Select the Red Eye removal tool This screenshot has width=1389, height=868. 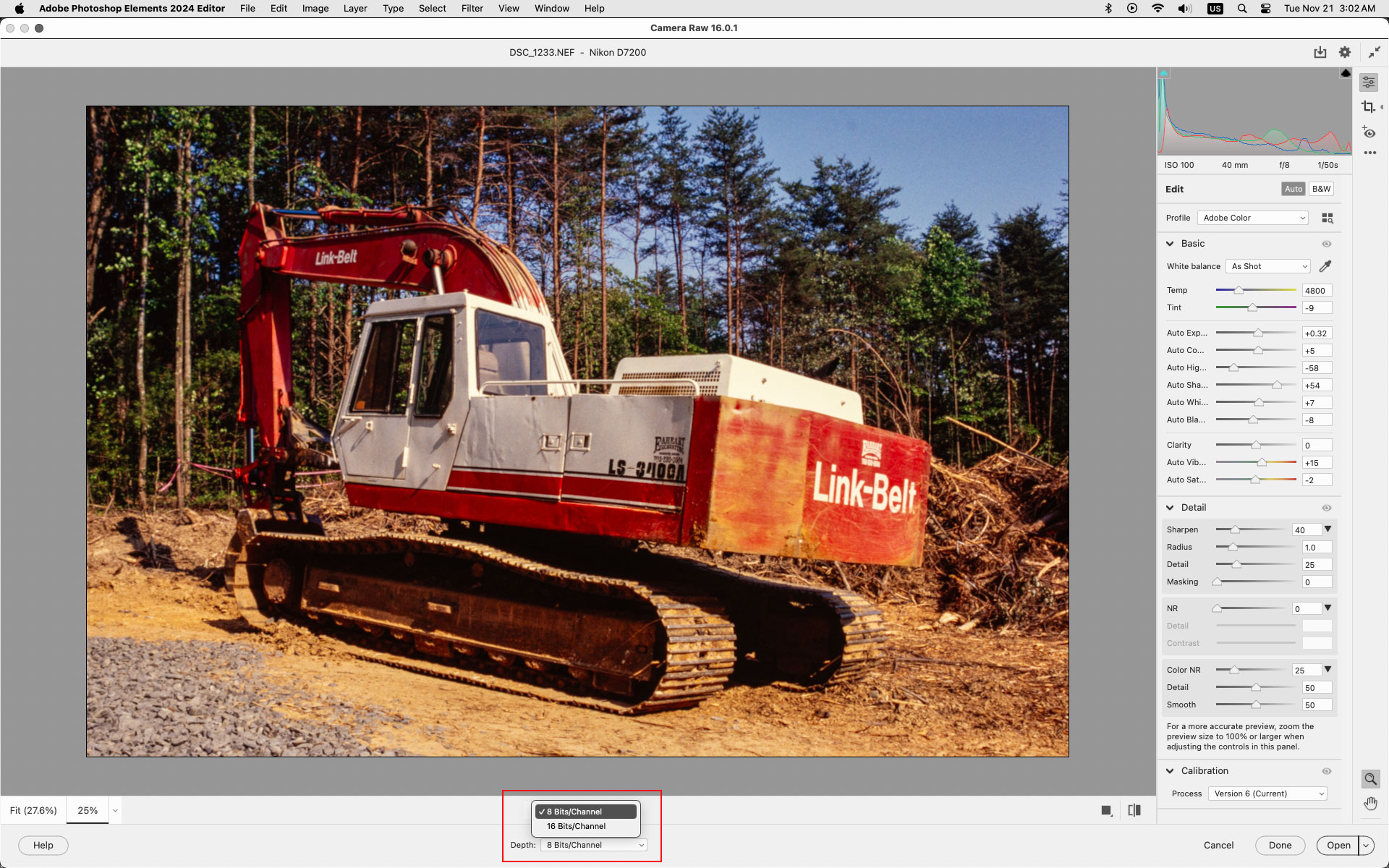pos(1369,133)
